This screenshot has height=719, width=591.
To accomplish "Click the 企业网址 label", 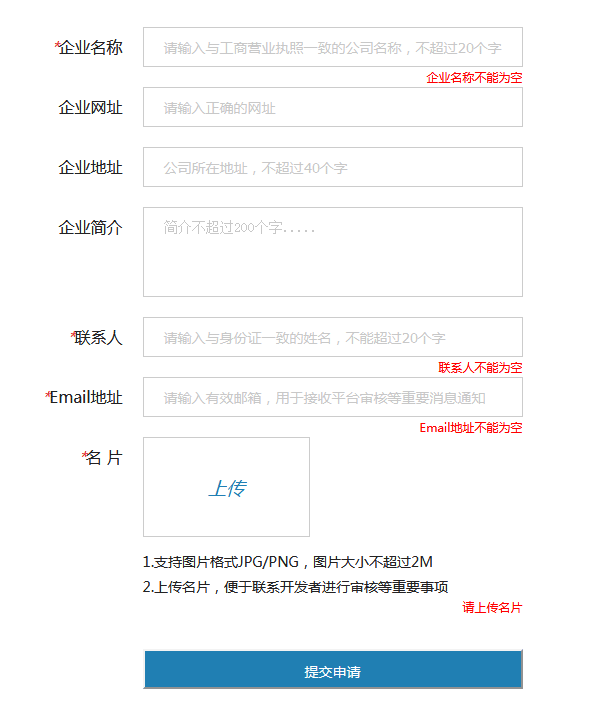I will click(90, 108).
